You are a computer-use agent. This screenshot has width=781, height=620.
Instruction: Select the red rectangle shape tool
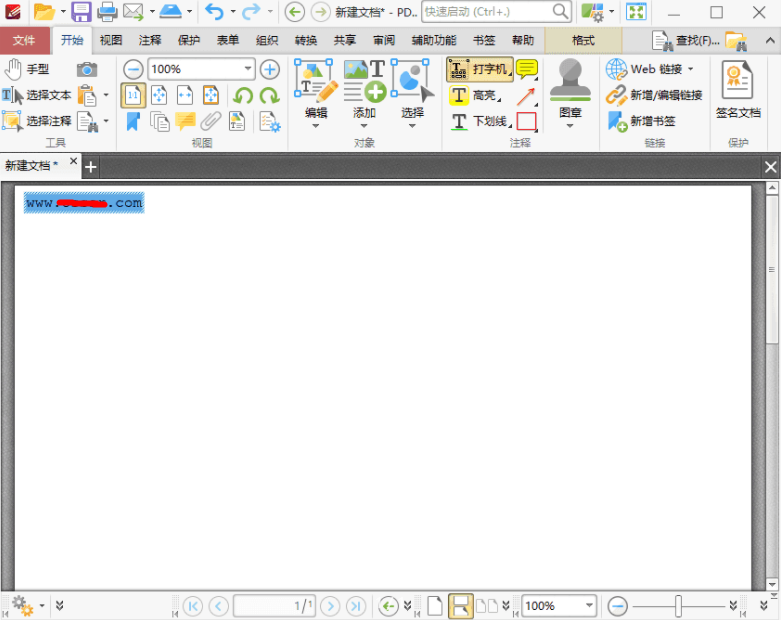coord(527,122)
